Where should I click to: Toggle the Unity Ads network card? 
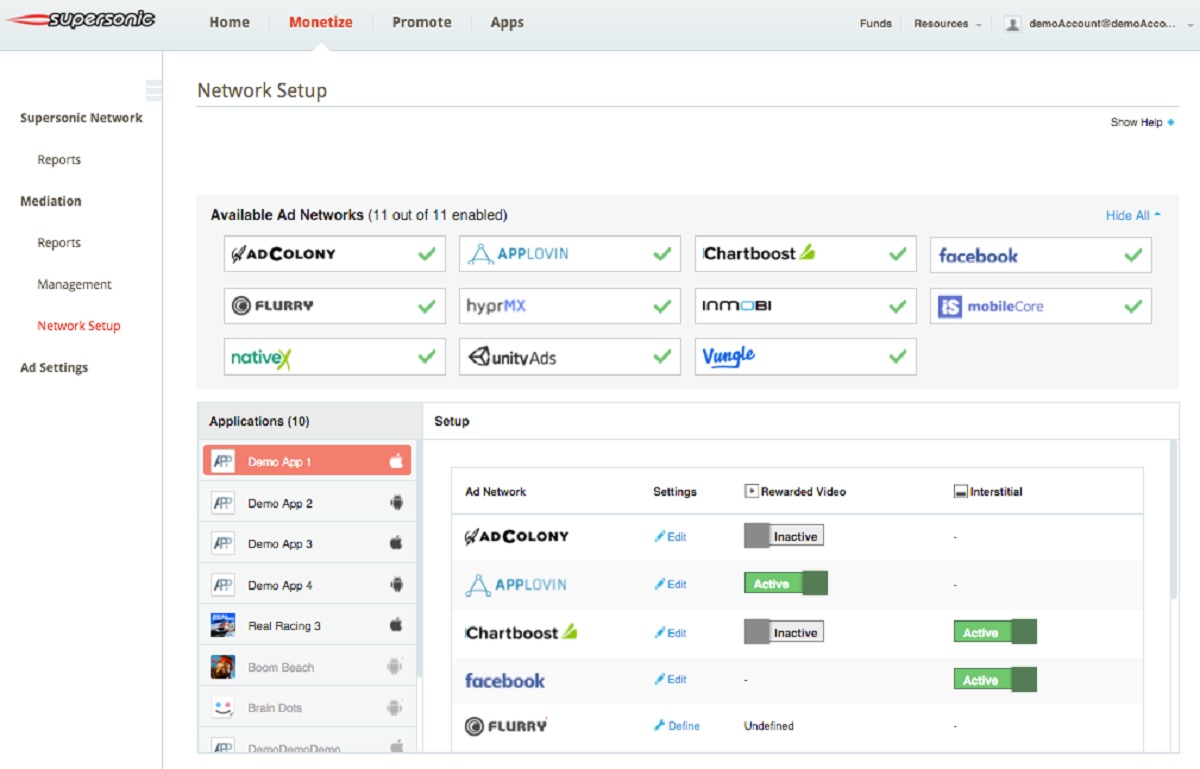click(x=570, y=357)
